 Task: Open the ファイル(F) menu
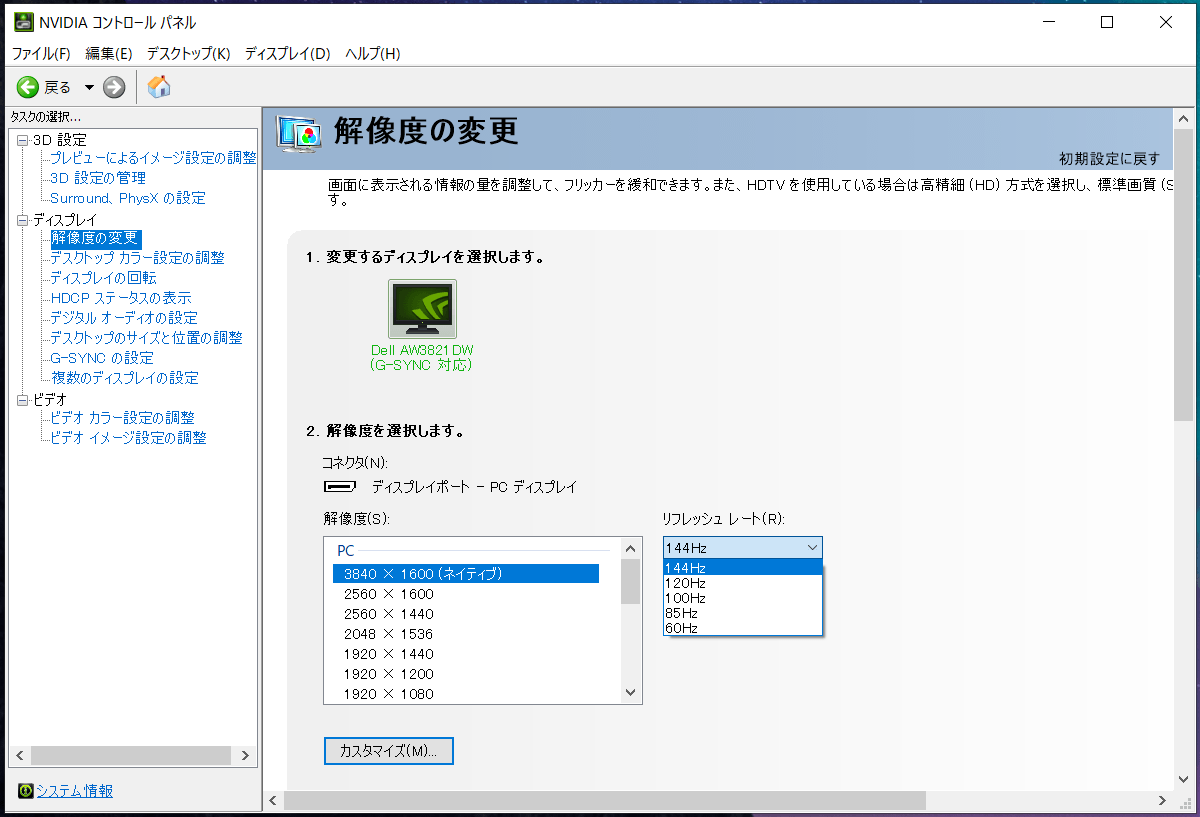coord(41,53)
